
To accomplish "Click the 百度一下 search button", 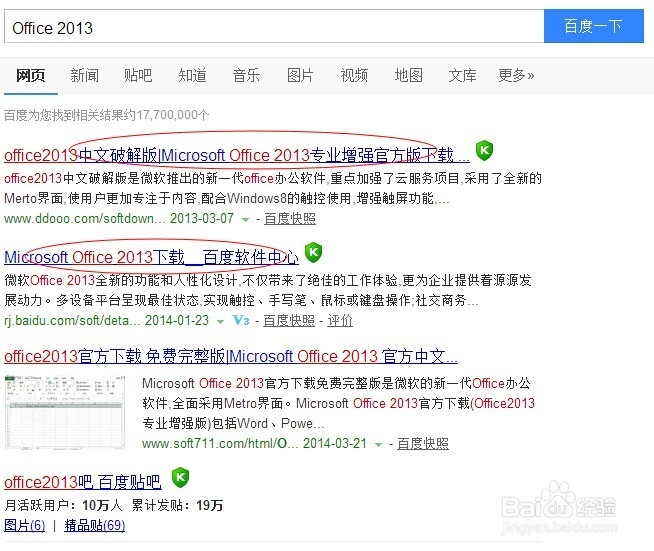I will click(594, 26).
